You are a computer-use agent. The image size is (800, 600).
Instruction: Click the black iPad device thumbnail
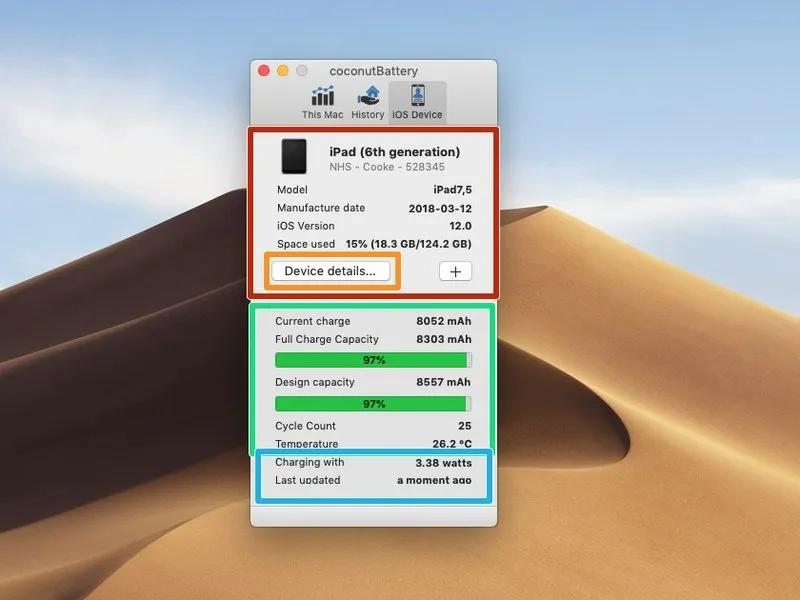(x=294, y=157)
